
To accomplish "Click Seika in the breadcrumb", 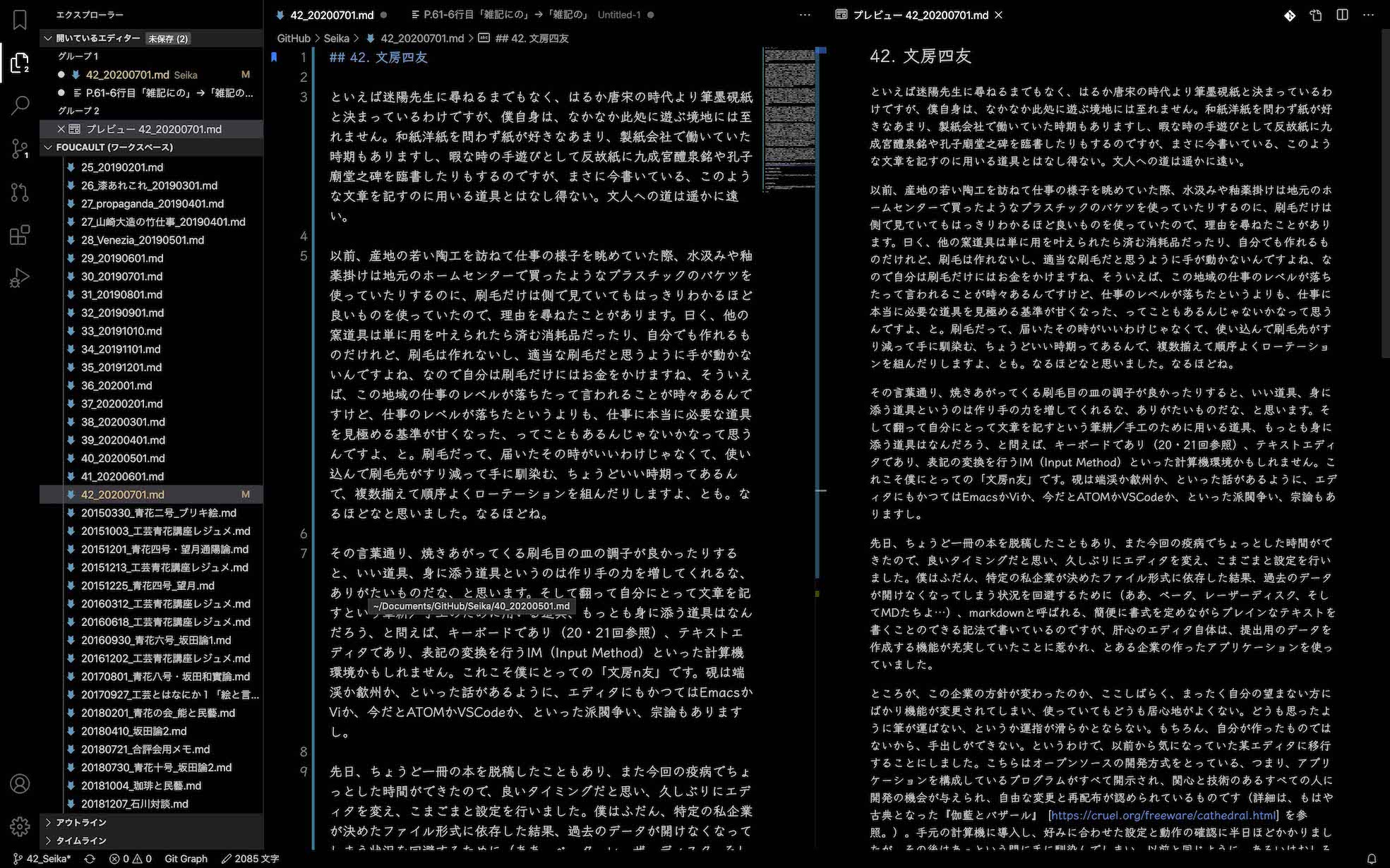I will (337, 38).
